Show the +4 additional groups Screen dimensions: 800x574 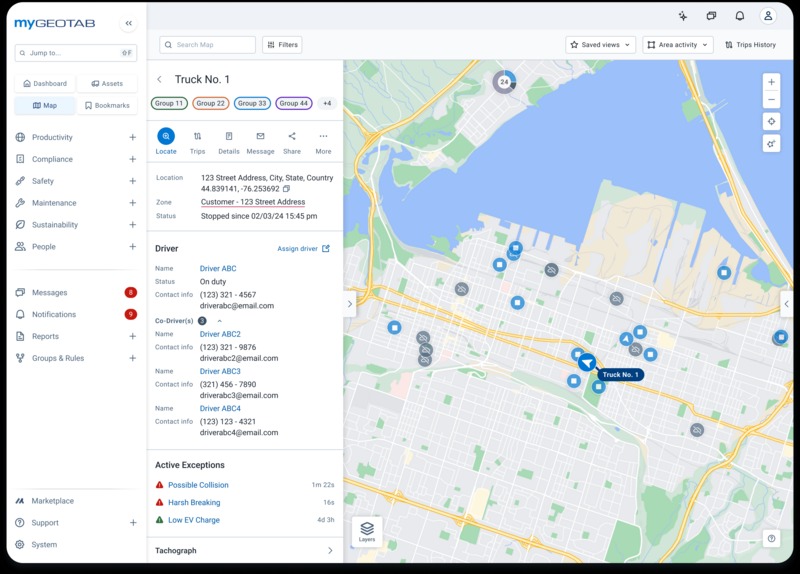coord(327,104)
